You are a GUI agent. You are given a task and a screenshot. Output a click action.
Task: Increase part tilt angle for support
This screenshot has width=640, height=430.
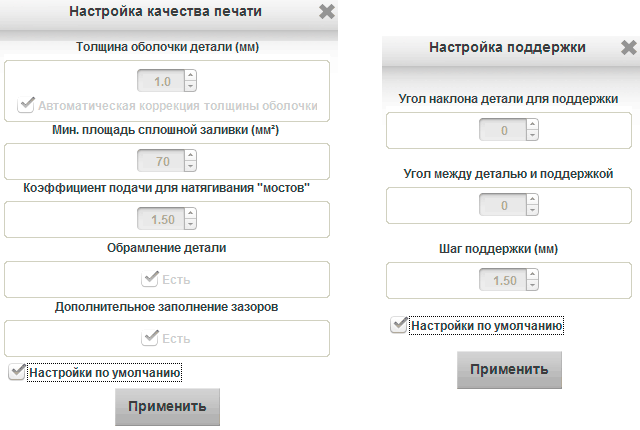pos(532,124)
